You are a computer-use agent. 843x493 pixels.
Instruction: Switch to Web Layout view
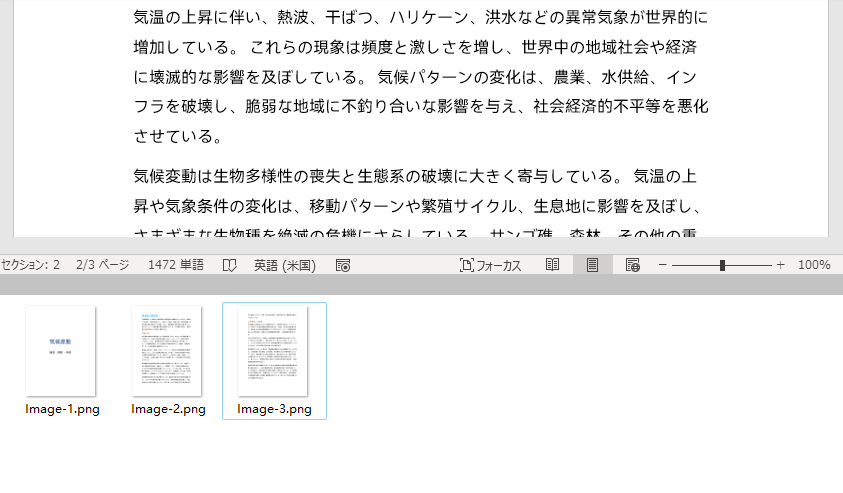[x=633, y=265]
